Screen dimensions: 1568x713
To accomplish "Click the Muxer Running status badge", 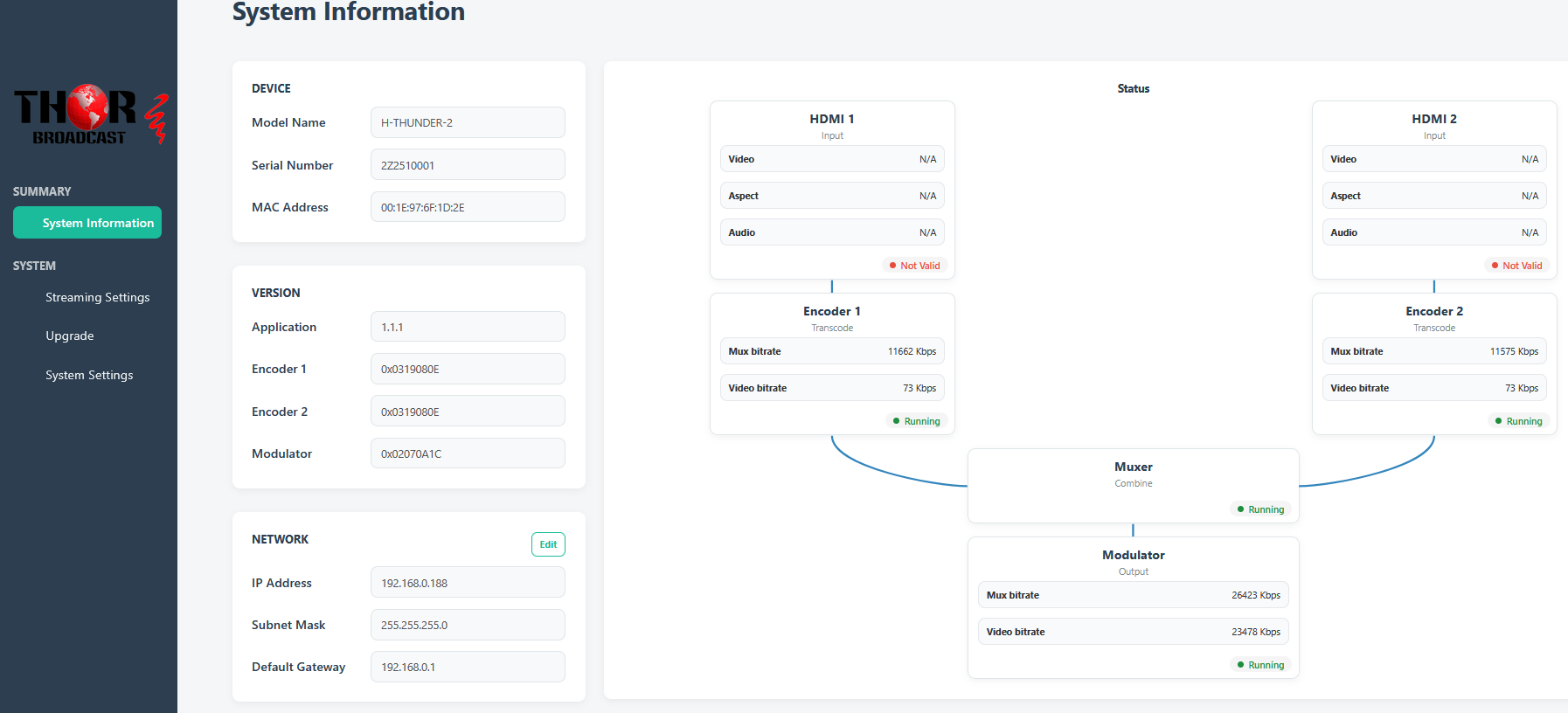I will coord(1260,509).
